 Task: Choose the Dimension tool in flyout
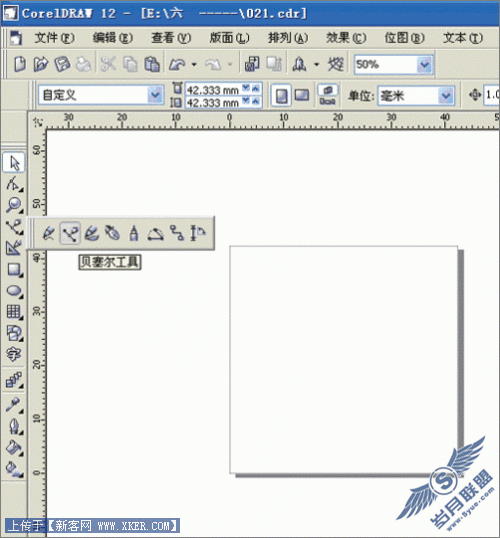pos(198,233)
